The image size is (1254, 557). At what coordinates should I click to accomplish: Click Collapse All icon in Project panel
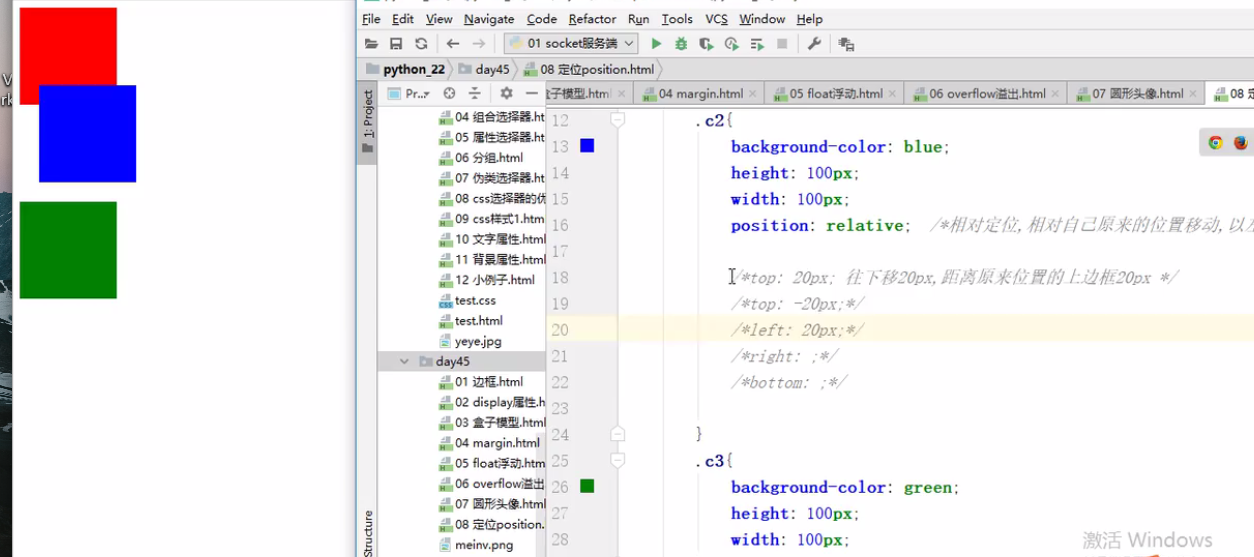[474, 93]
